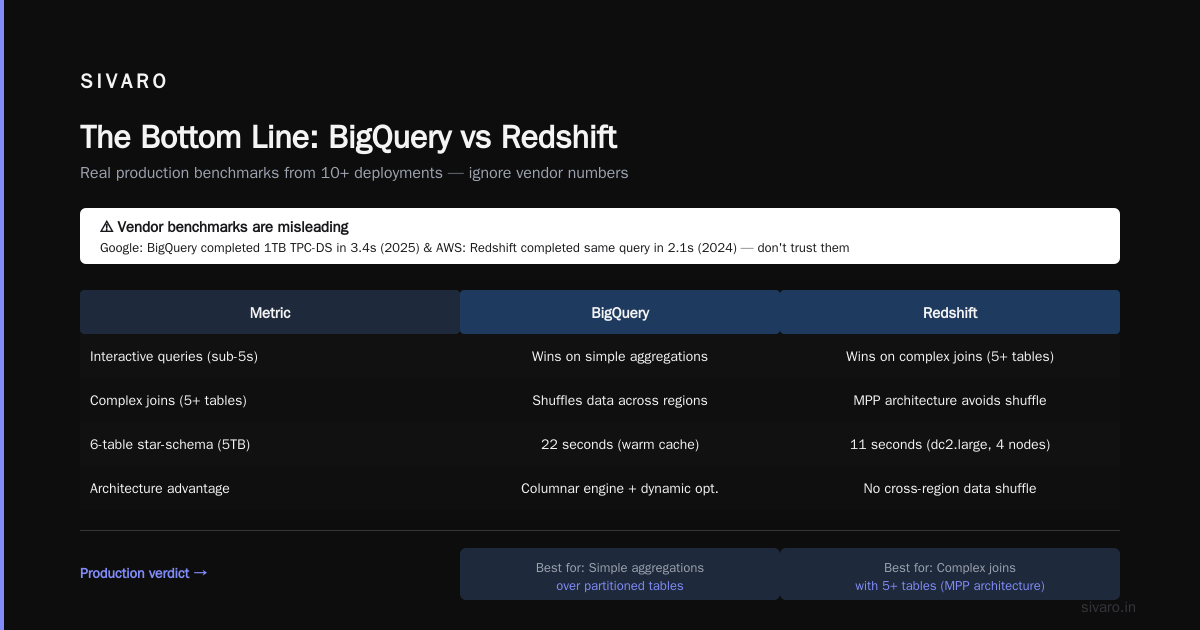Click 'MPP architecture avoids shuffle' cell
Viewport: 1200px width, 630px height.
click(x=950, y=400)
